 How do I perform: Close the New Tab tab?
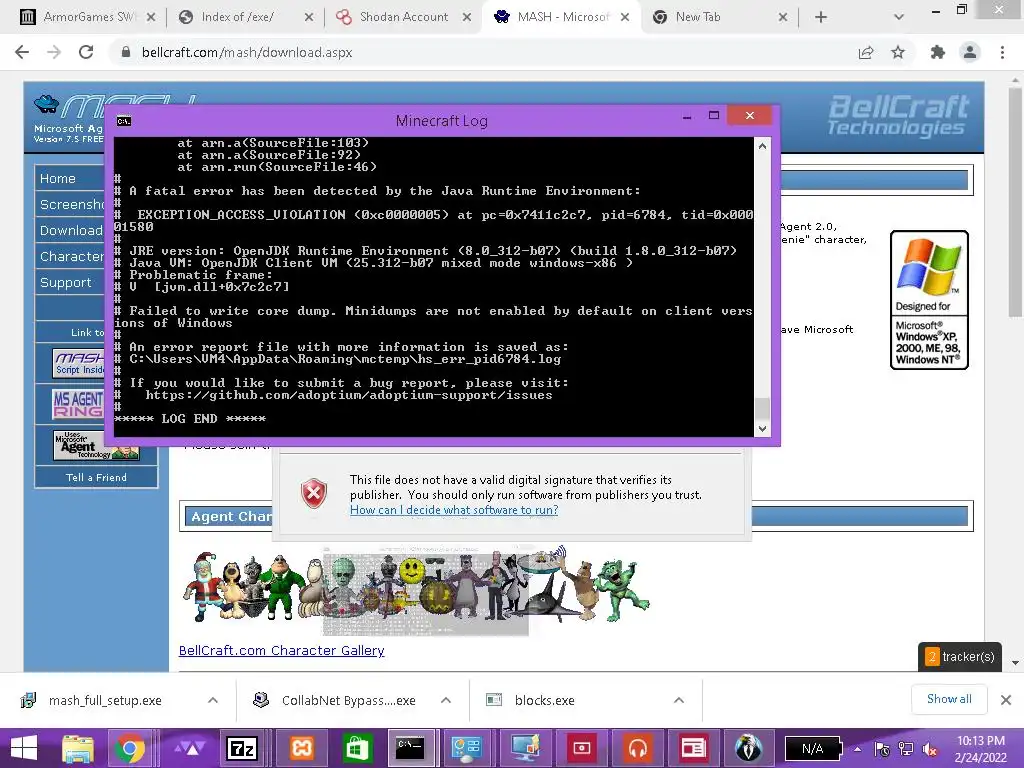(783, 17)
